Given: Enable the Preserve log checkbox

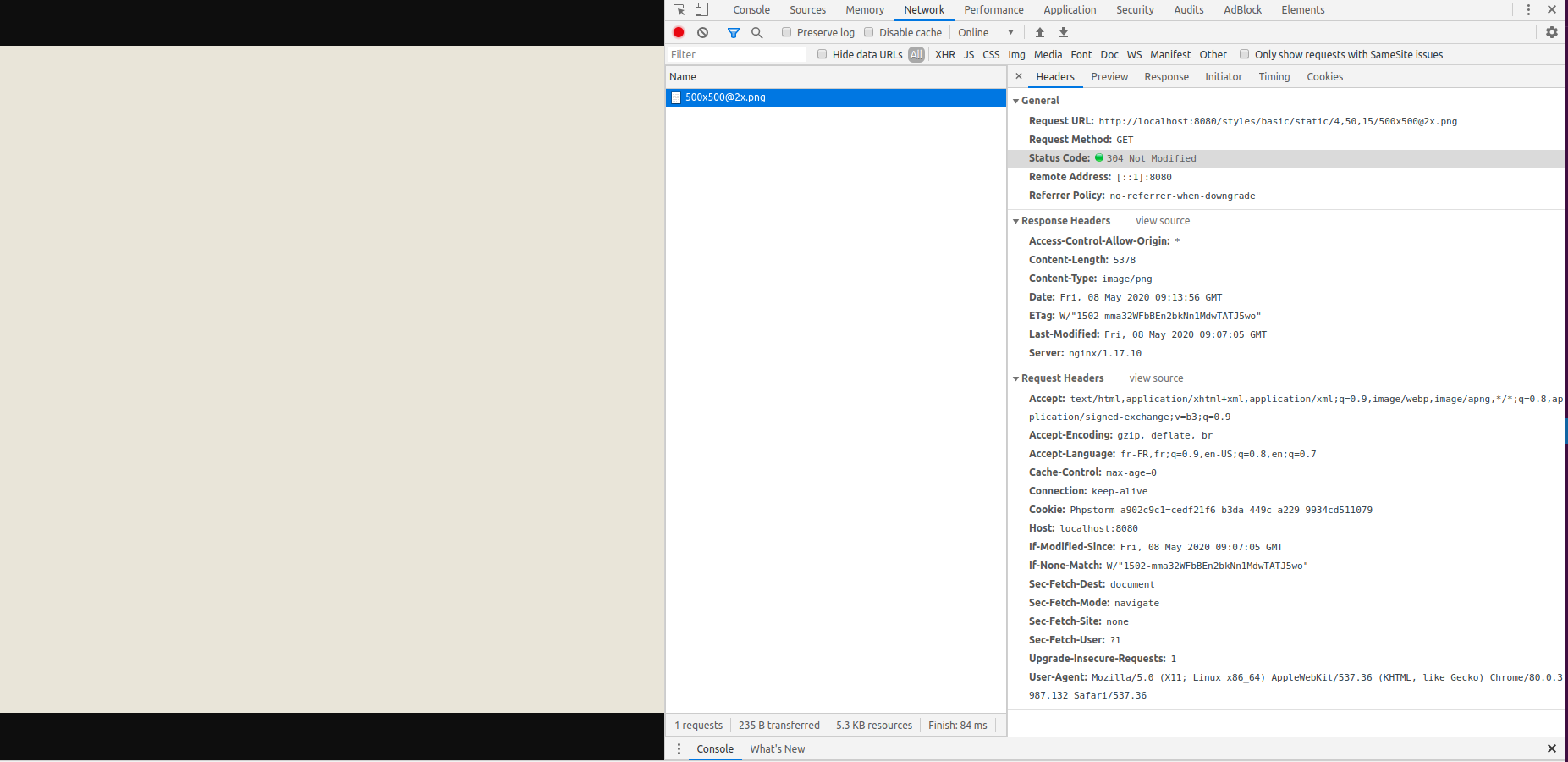Looking at the screenshot, I should pyautogui.click(x=786, y=31).
